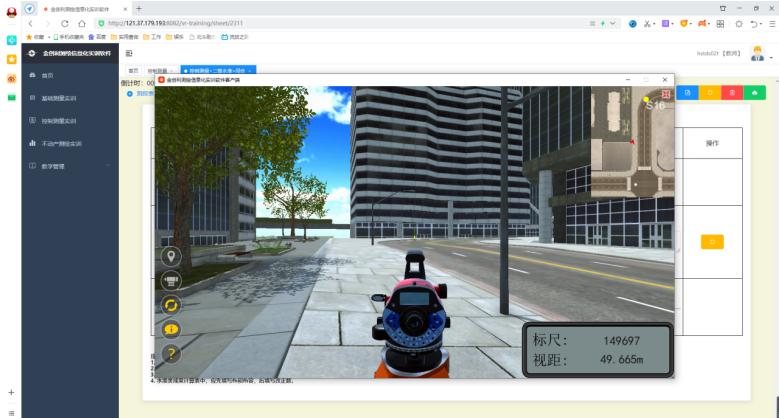Click the location pin icon in simulator
The height and width of the screenshot is (418, 779).
coord(171,256)
